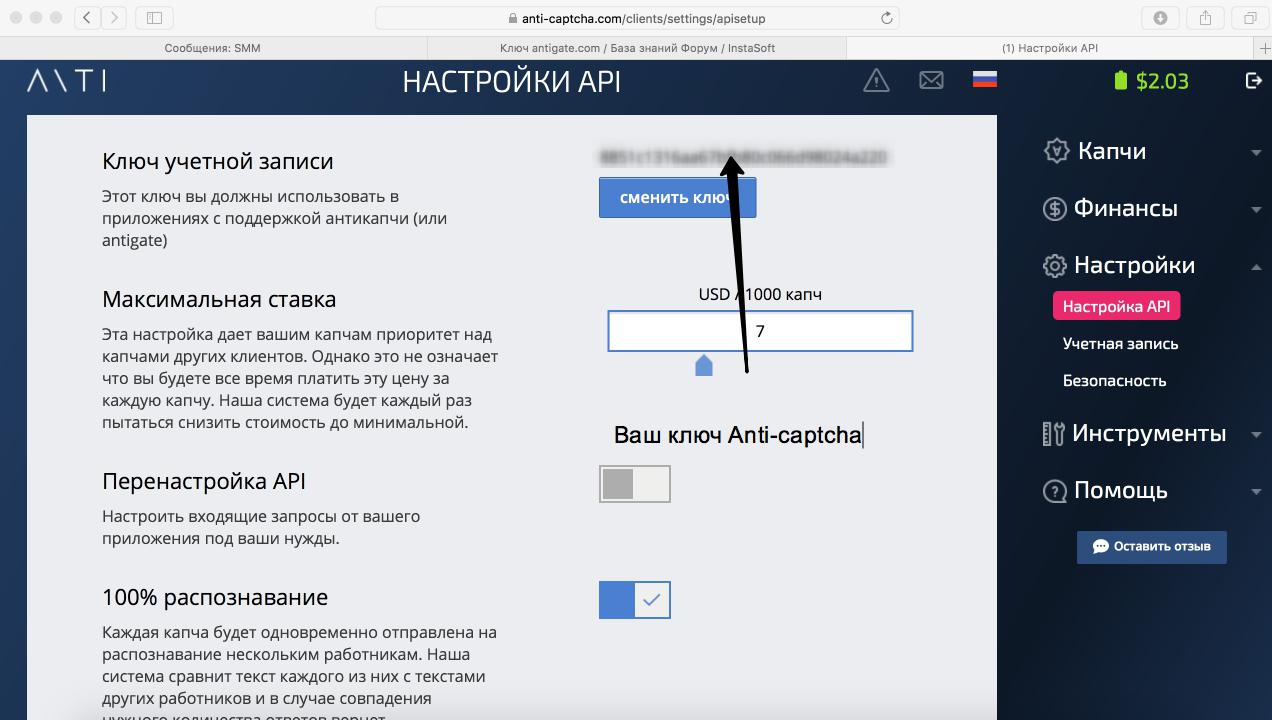Screen dimensions: 1272x720
Task: Collapse the Настройки menu arrow
Action: coord(1256,266)
